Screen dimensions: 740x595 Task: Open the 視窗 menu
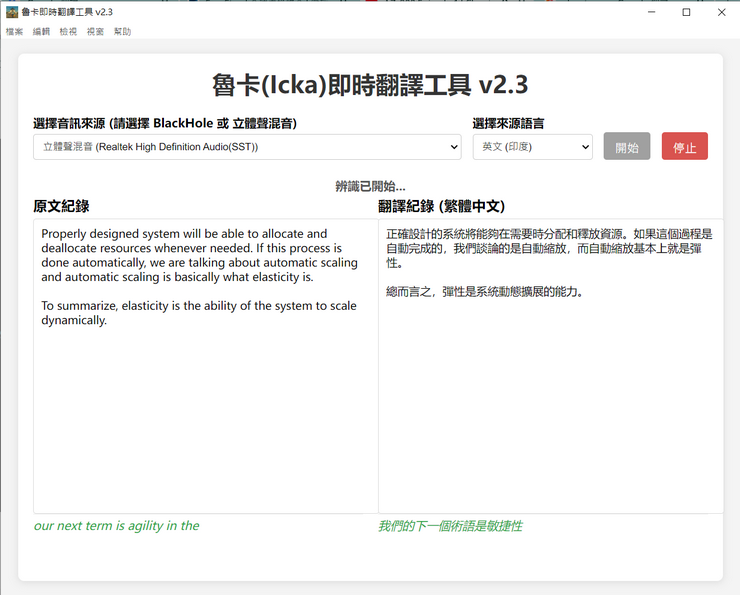click(95, 32)
